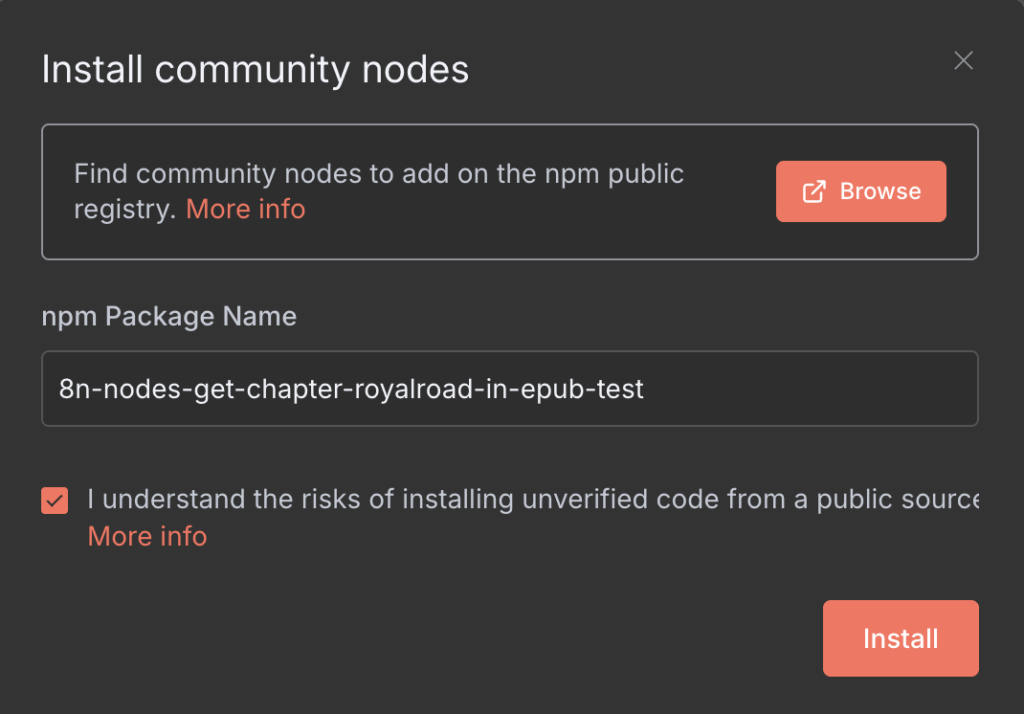Click the Find community nodes description text
The image size is (1024, 714).
[379, 191]
